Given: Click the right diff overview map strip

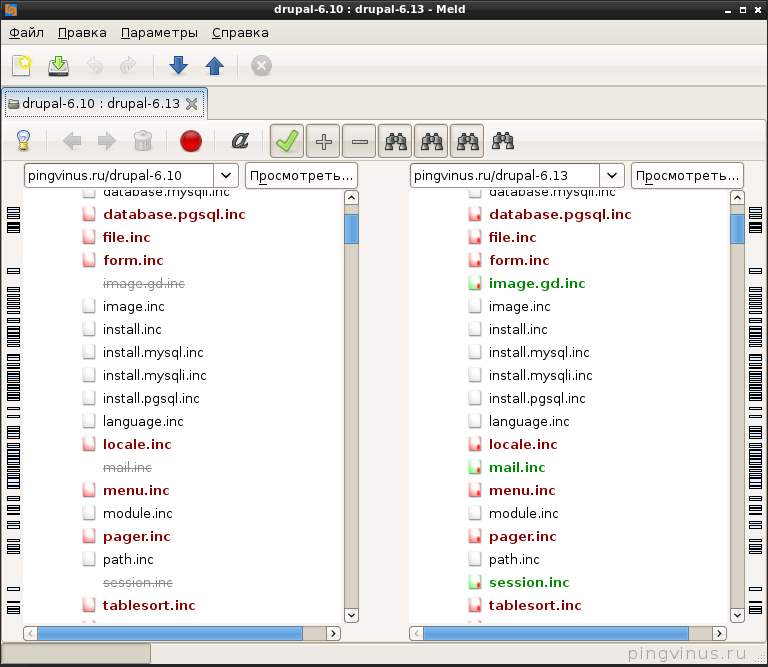Looking at the screenshot, I should click(x=755, y=409).
